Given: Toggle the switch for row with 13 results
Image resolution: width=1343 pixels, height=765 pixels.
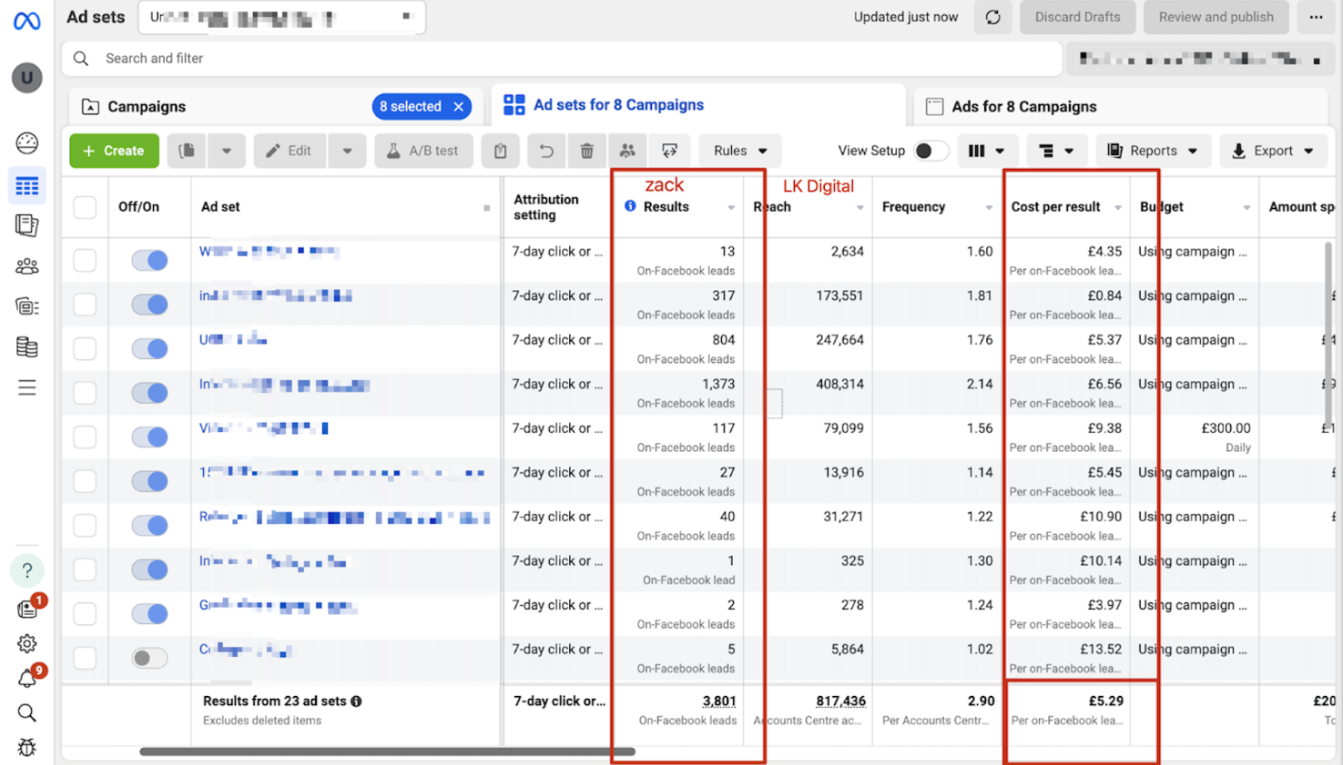Looking at the screenshot, I should 150,260.
